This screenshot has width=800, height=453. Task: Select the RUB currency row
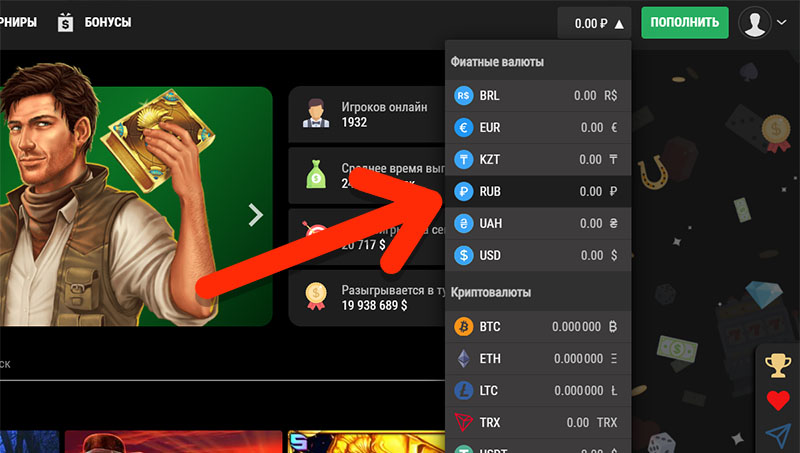(535, 191)
